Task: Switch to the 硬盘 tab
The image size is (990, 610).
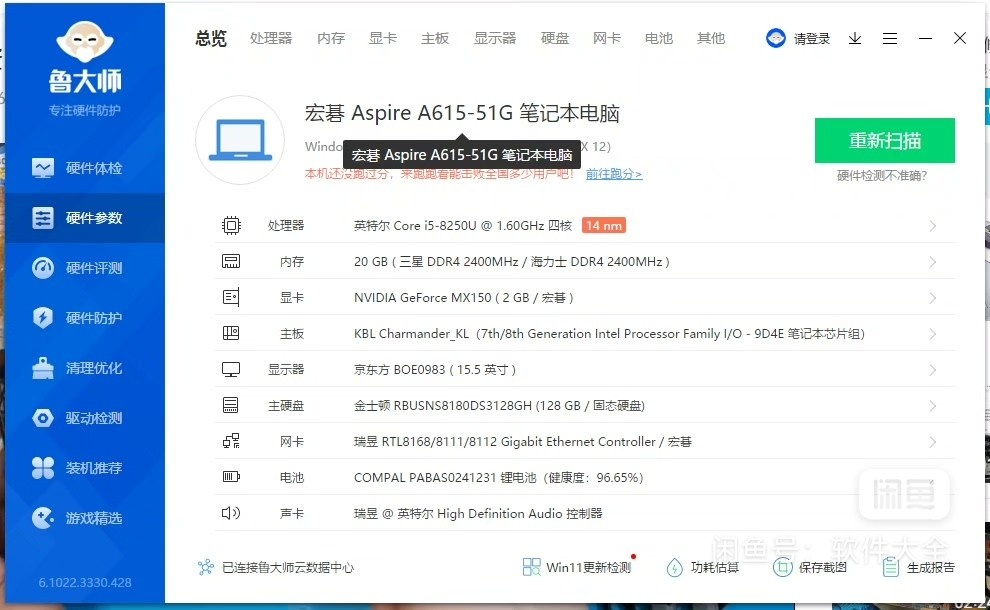Action: [555, 39]
